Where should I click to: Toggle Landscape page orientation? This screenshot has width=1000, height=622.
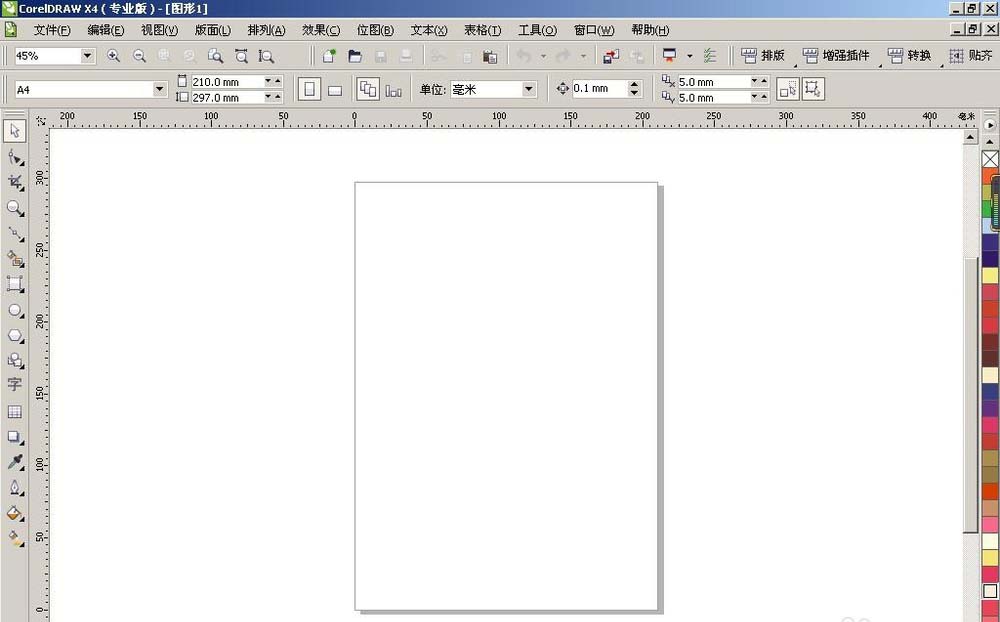pos(335,90)
